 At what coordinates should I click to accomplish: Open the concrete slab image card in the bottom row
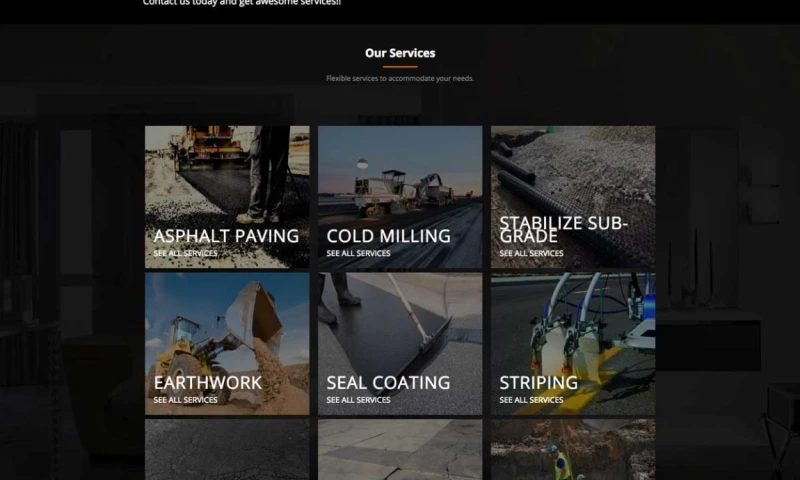[x=400, y=449]
